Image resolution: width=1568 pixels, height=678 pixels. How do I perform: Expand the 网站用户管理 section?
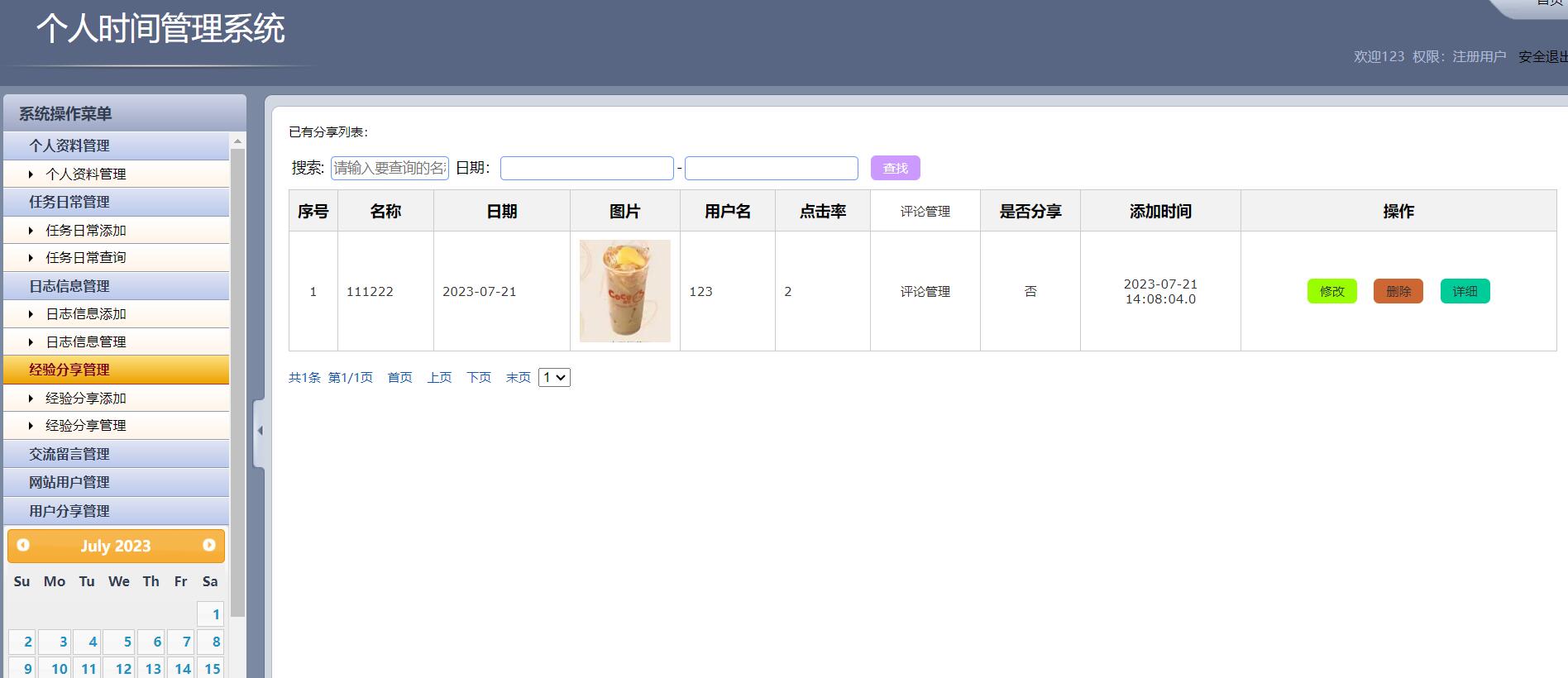[116, 482]
